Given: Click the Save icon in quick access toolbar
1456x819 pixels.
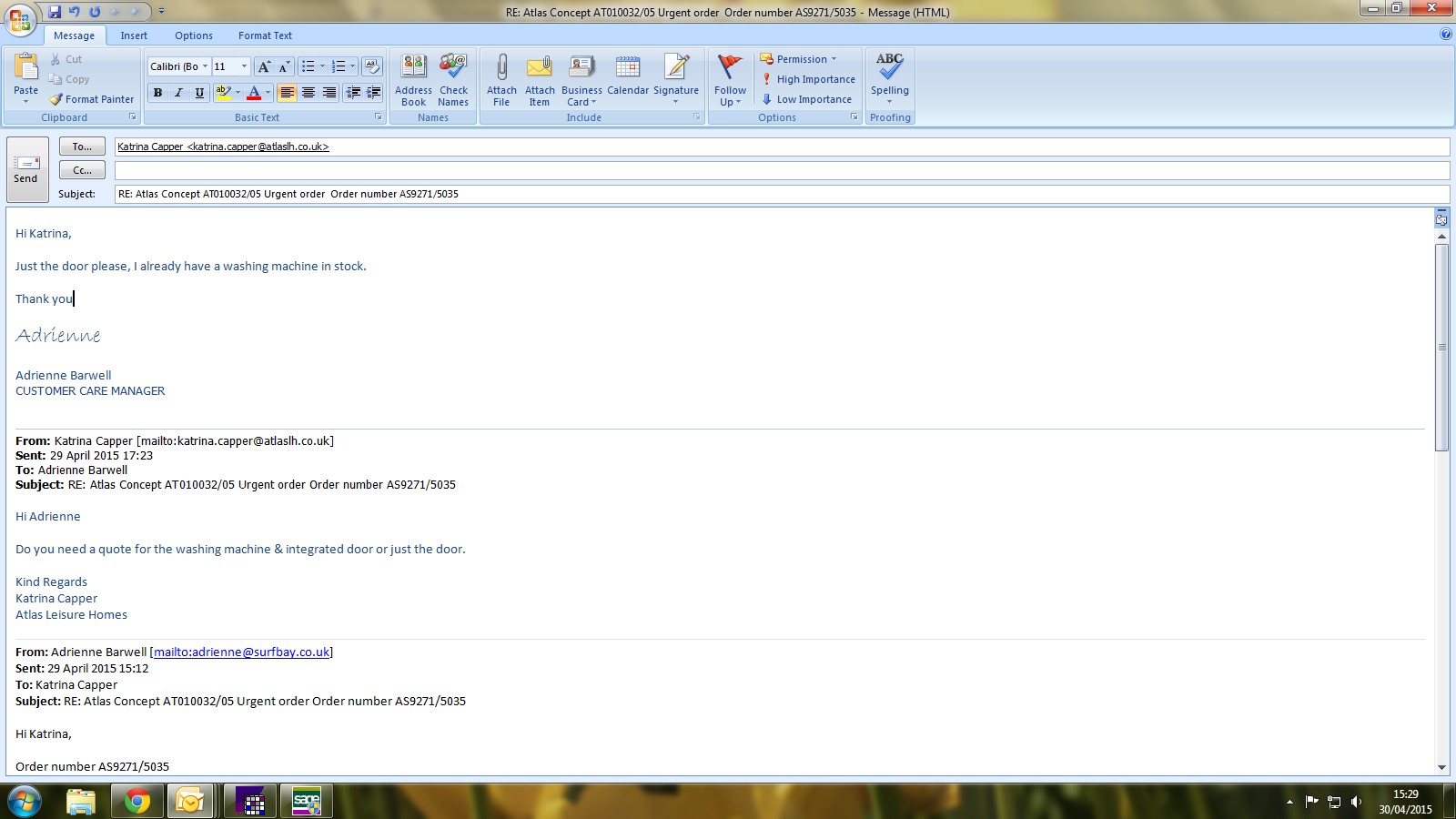Looking at the screenshot, I should pyautogui.click(x=55, y=12).
